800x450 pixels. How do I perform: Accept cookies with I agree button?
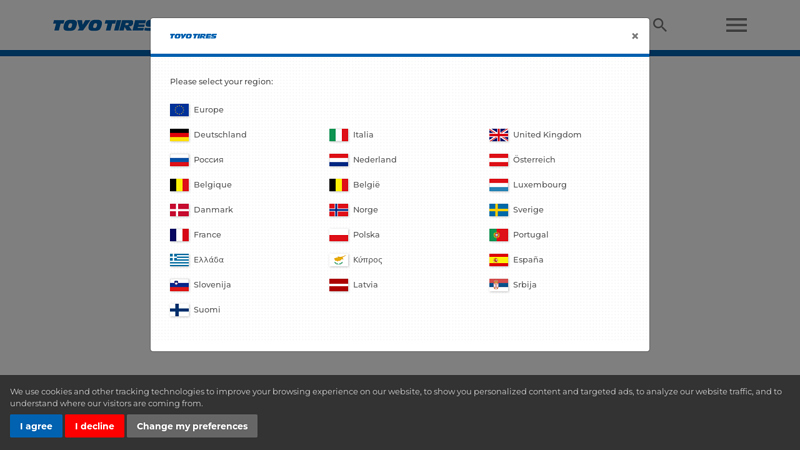(x=36, y=426)
